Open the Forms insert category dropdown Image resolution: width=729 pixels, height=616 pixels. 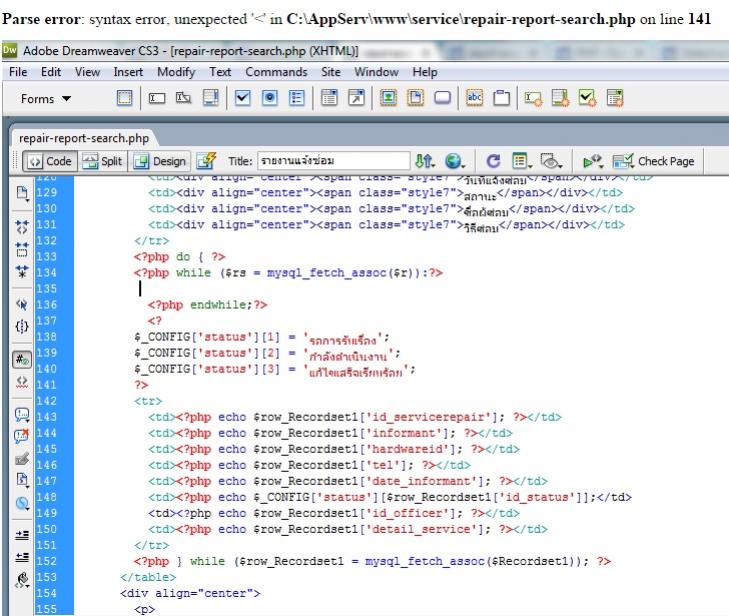click(48, 99)
